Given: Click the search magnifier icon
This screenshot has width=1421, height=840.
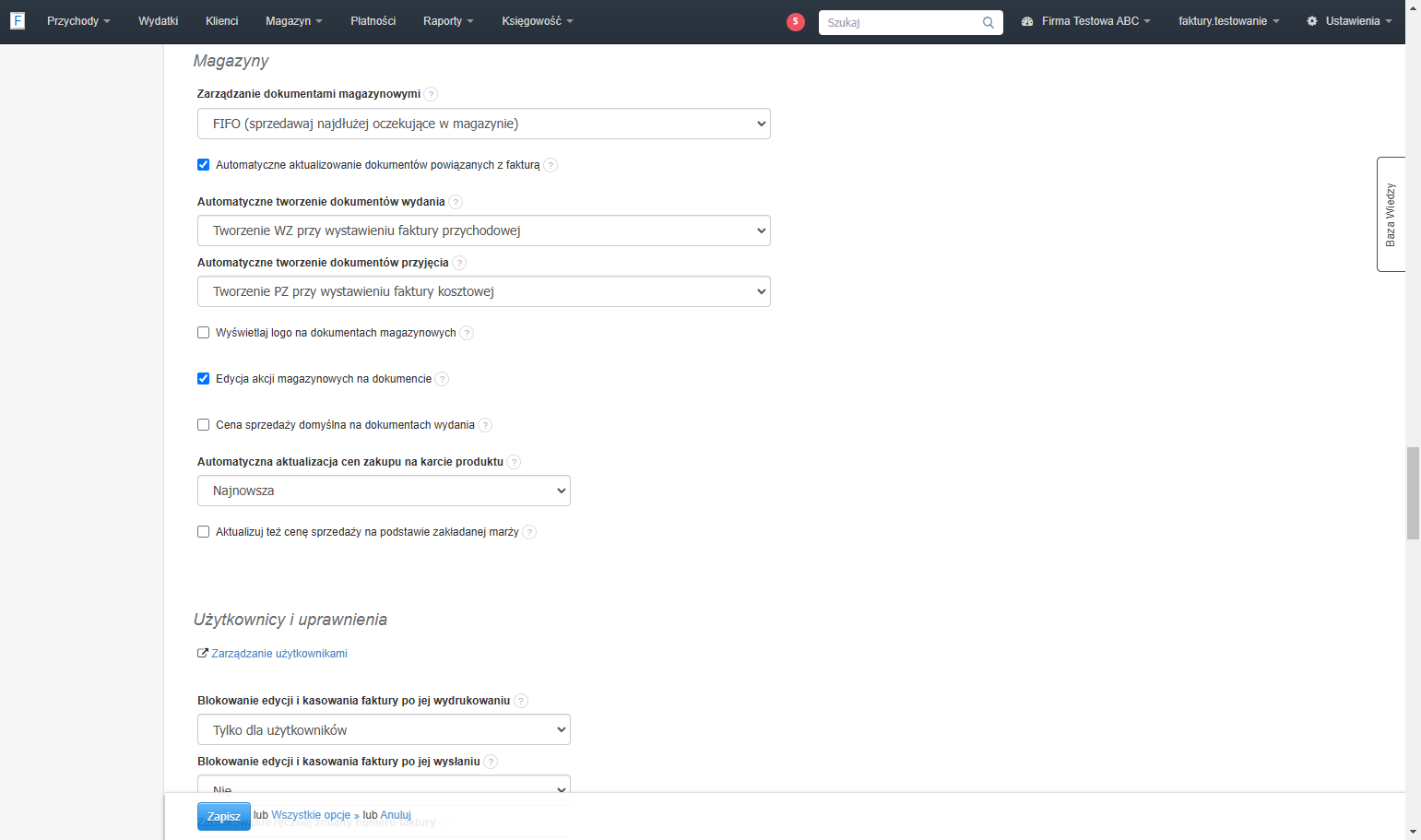Looking at the screenshot, I should pos(989,23).
